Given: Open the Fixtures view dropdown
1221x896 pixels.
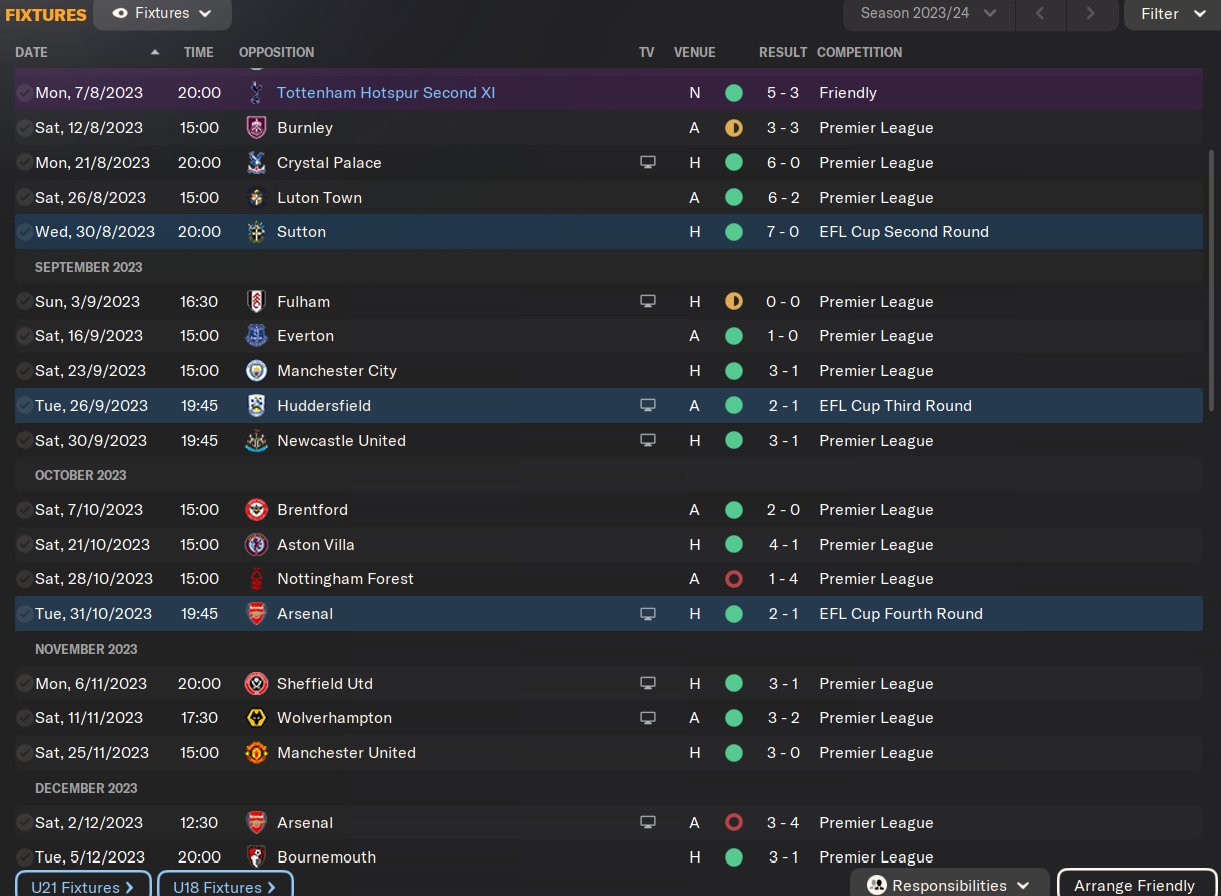Looking at the screenshot, I should (x=162, y=14).
